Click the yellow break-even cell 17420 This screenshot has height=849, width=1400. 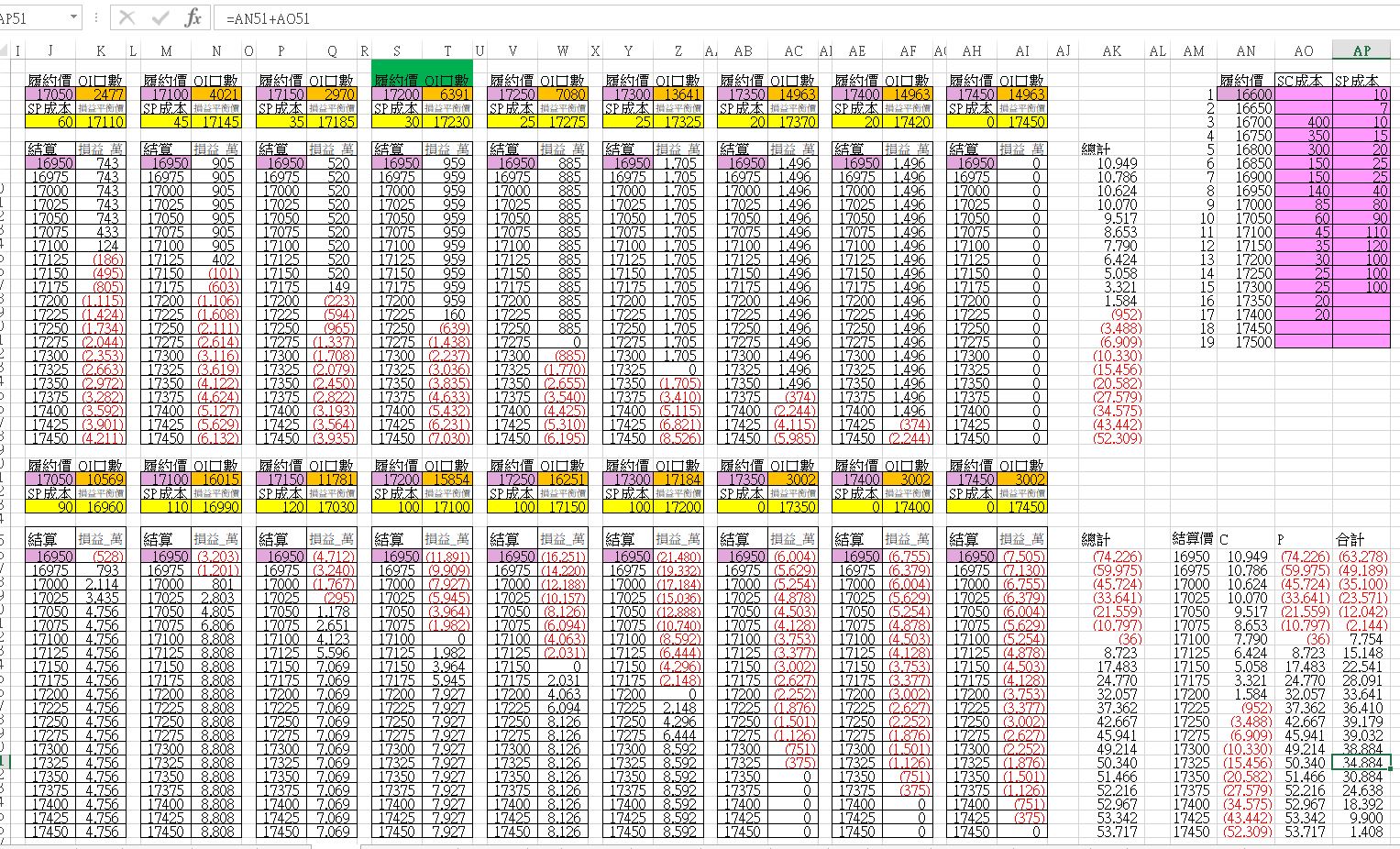tap(909, 122)
